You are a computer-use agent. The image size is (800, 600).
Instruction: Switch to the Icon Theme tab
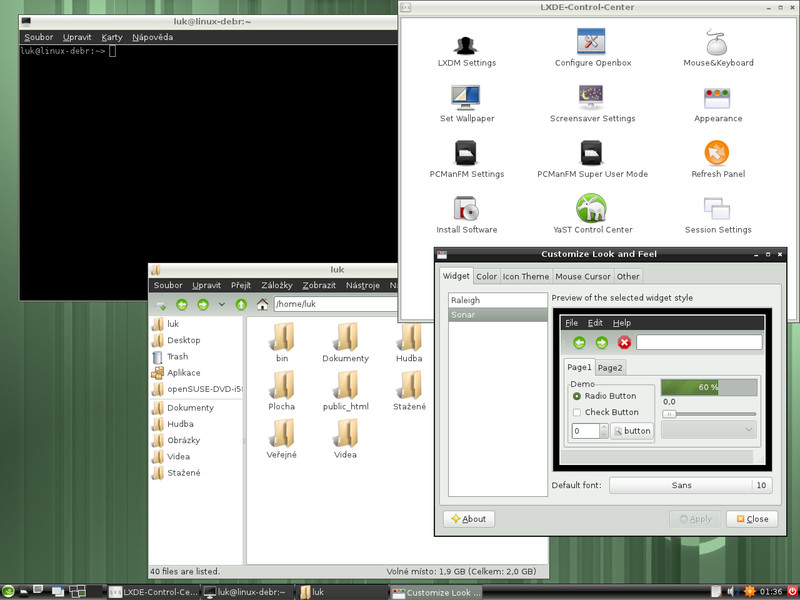coord(526,277)
